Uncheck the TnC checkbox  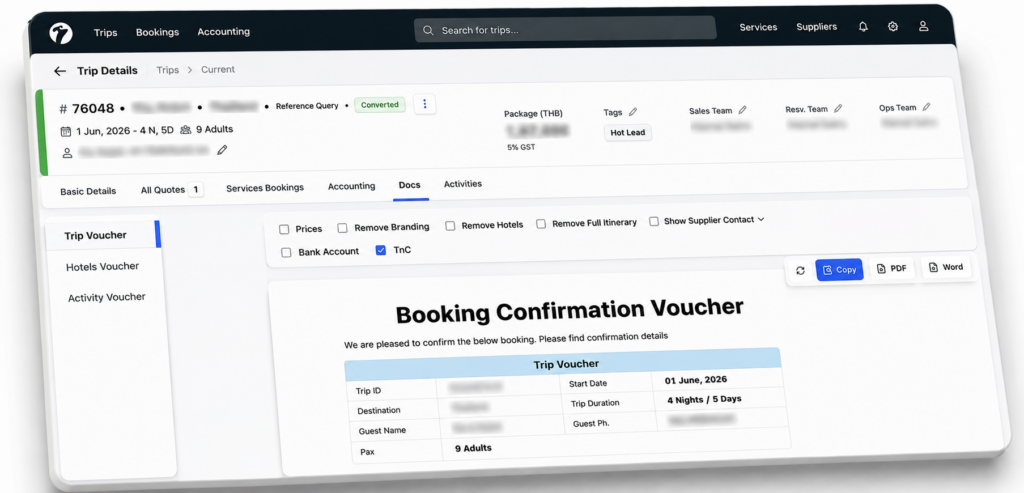(381, 250)
